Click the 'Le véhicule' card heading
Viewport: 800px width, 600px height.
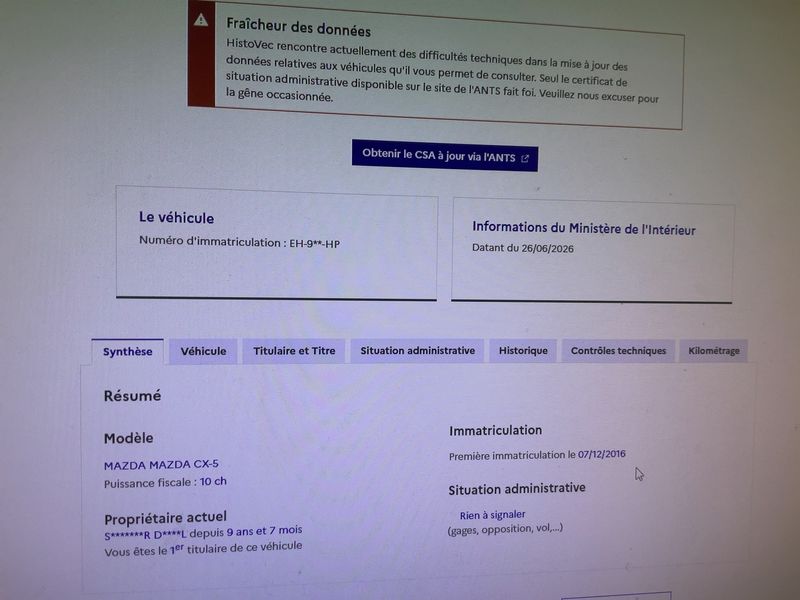point(177,217)
